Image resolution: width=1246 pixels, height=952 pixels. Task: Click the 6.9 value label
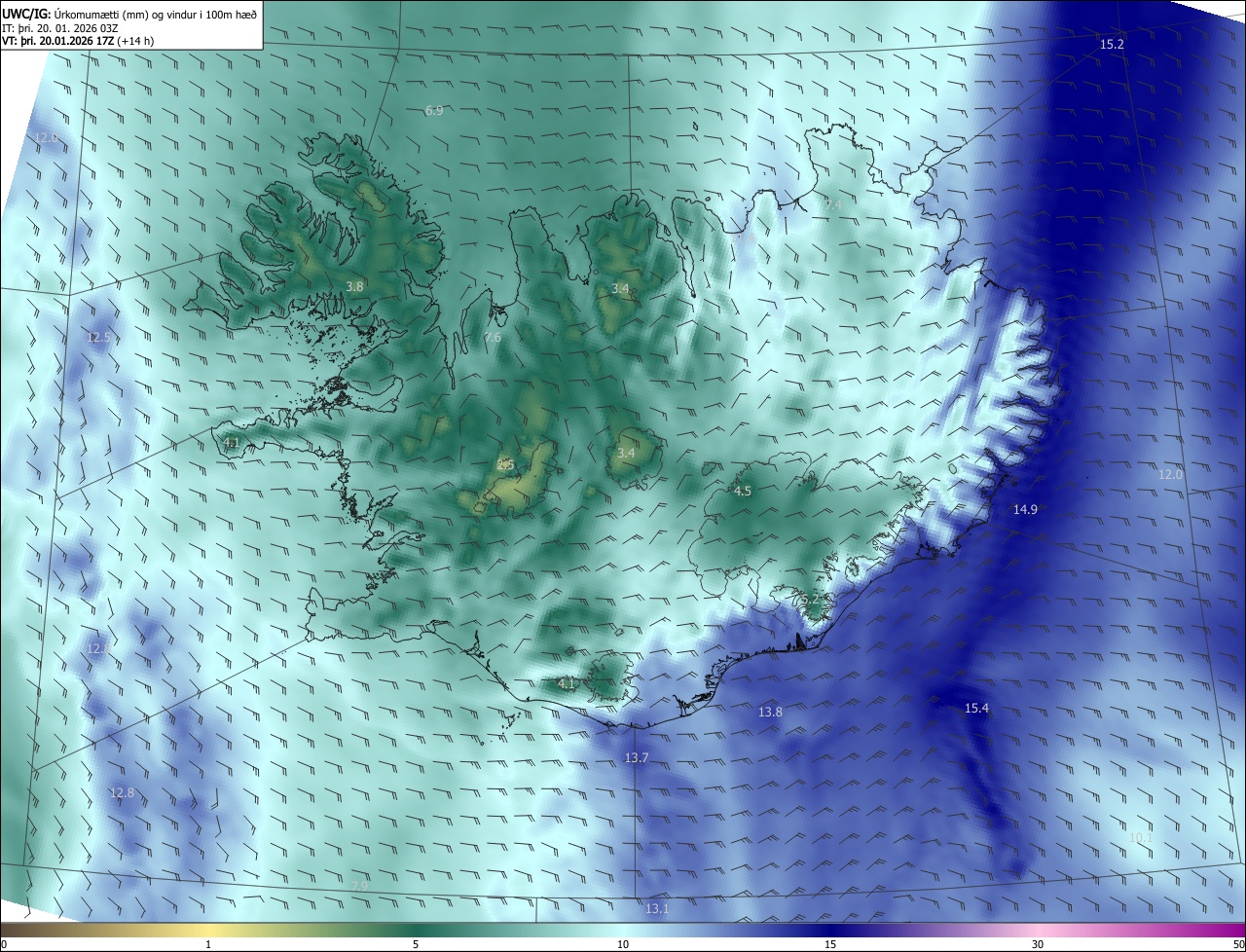[434, 111]
